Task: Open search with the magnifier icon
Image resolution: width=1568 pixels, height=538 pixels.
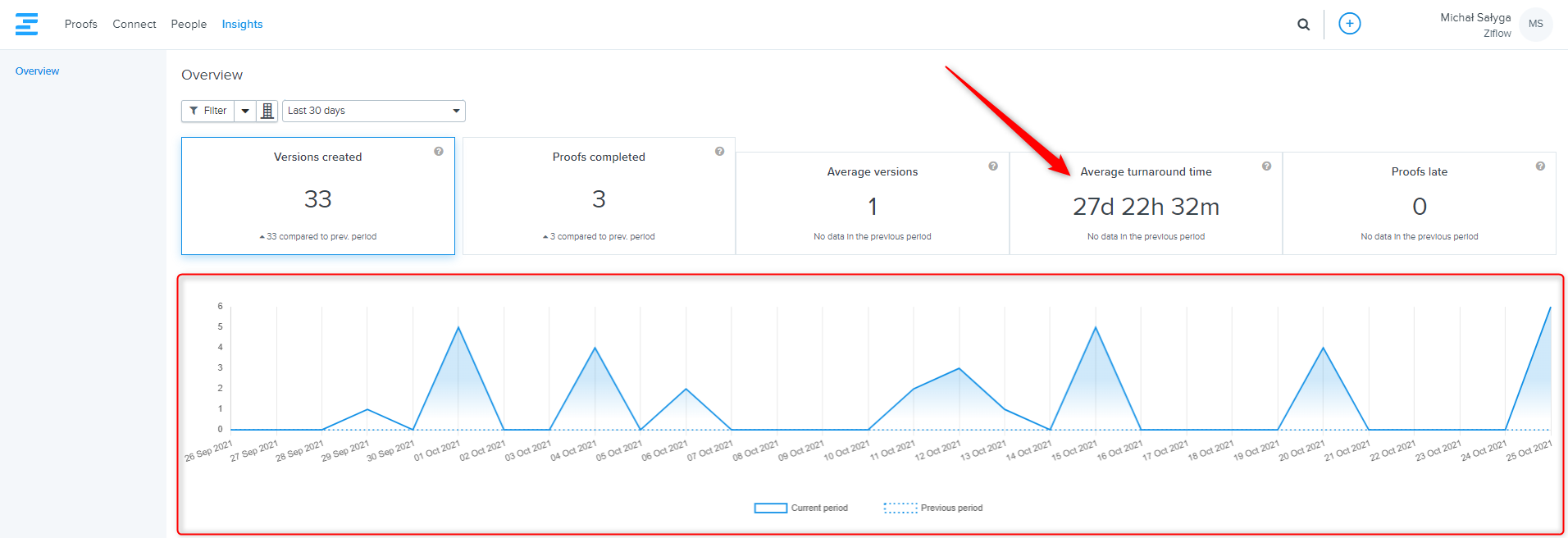Action: [x=1303, y=25]
